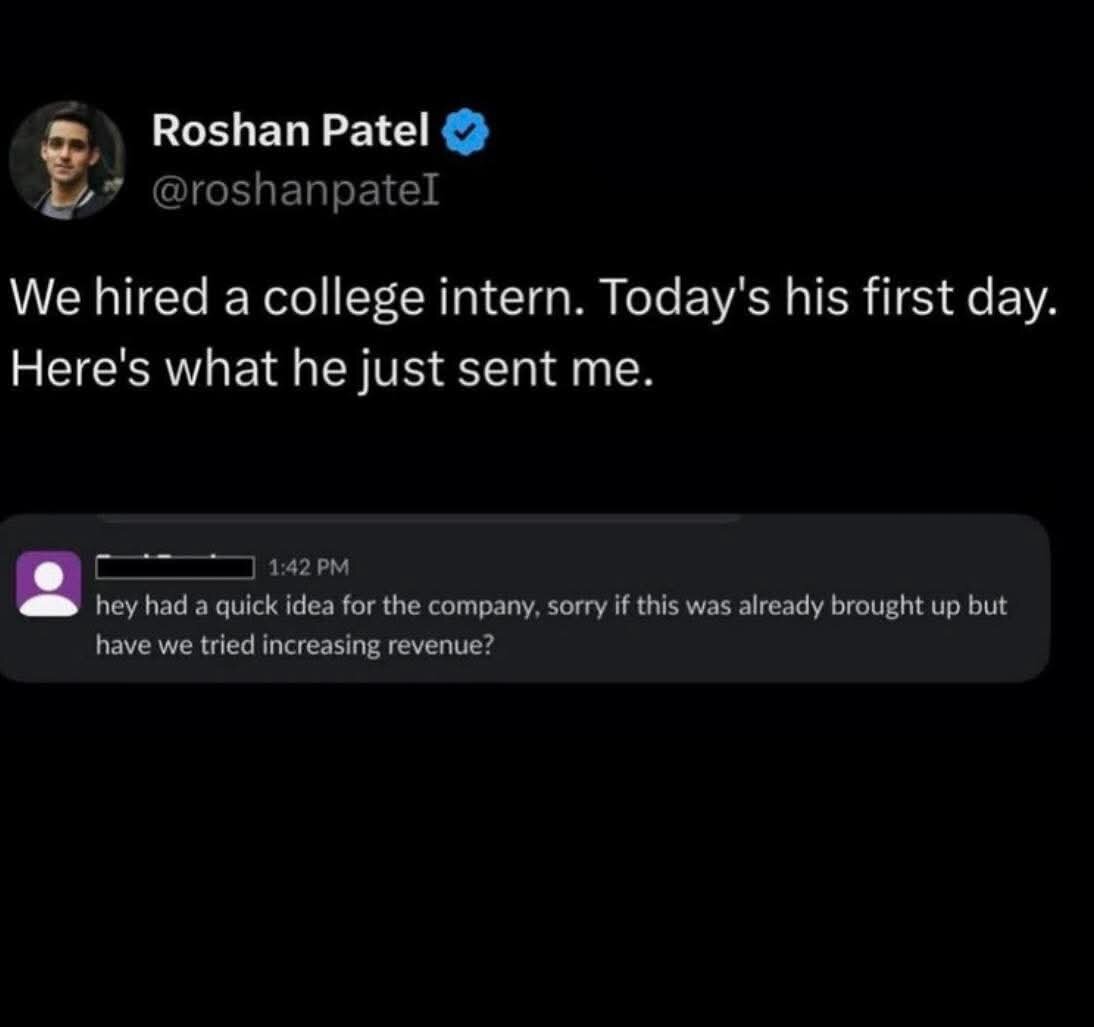1094x1027 pixels.
Task: Click the line "Here's what he just sent me."
Action: coord(331,369)
